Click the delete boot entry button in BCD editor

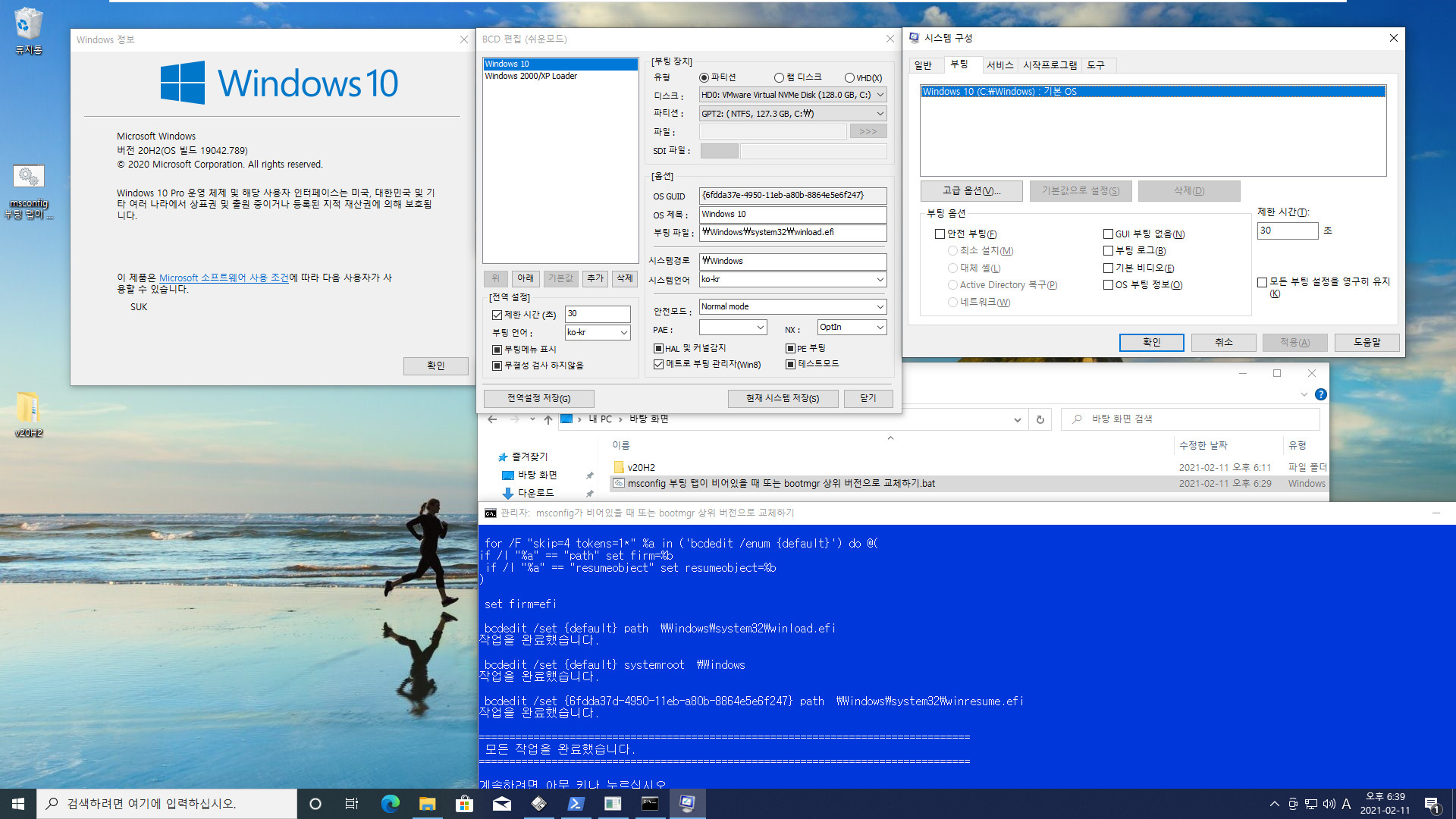tap(624, 278)
